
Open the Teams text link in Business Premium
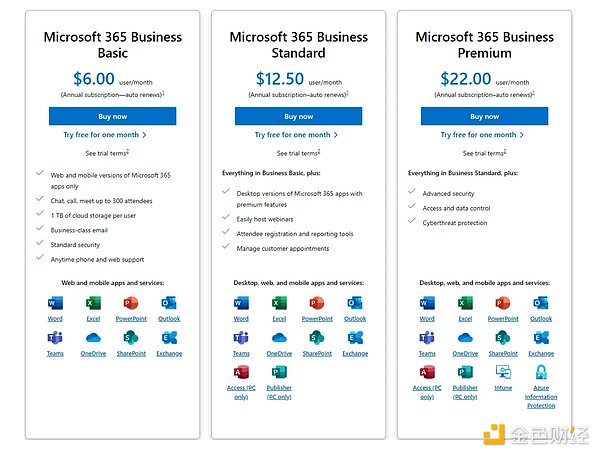[427, 353]
